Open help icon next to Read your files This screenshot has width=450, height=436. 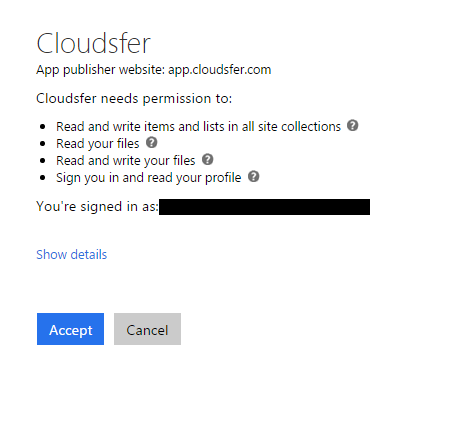click(151, 143)
